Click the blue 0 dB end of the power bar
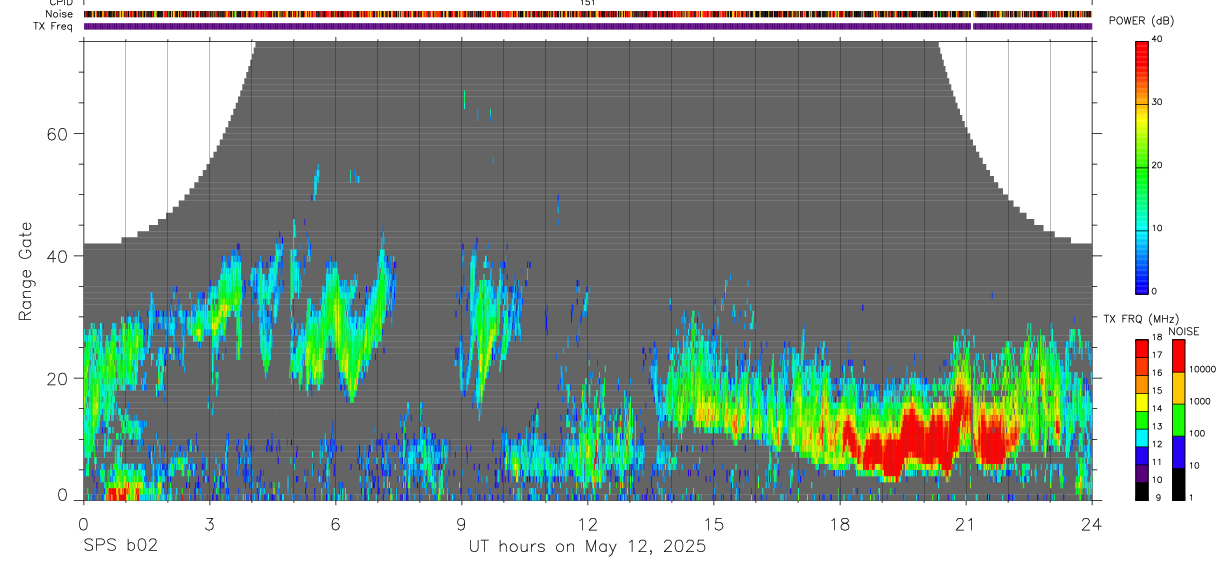1228x567 pixels. pos(1141,286)
